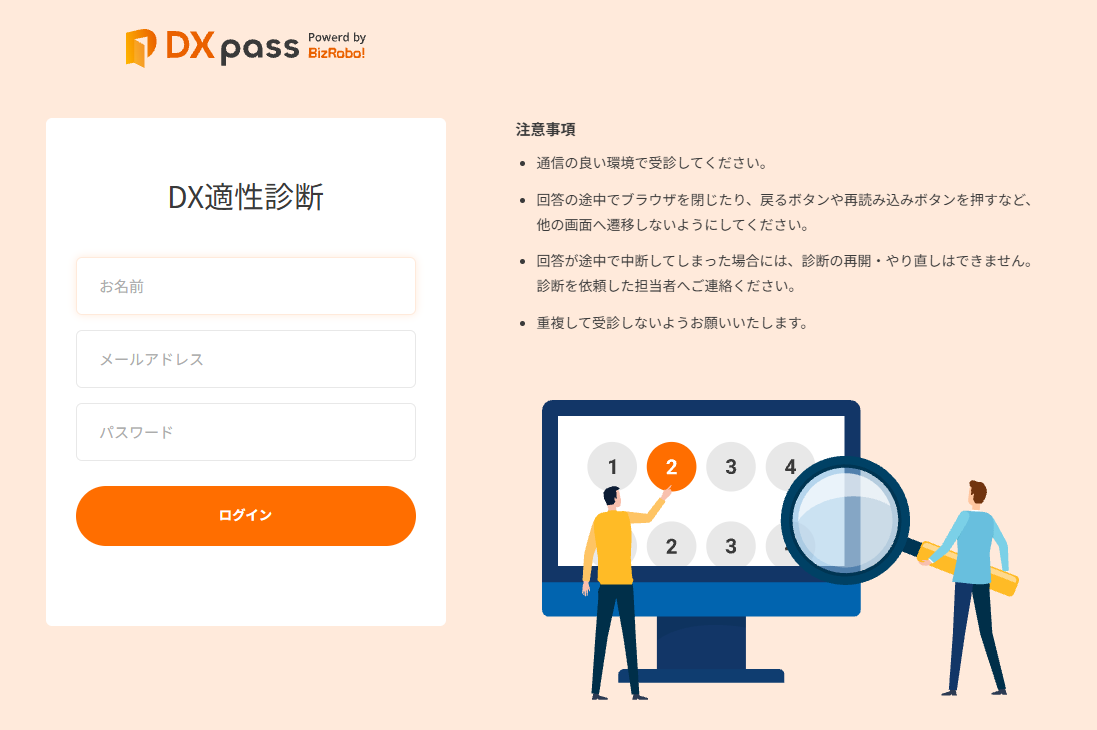
Task: Click top-row gray circle numbered 3
Action: coord(730,467)
